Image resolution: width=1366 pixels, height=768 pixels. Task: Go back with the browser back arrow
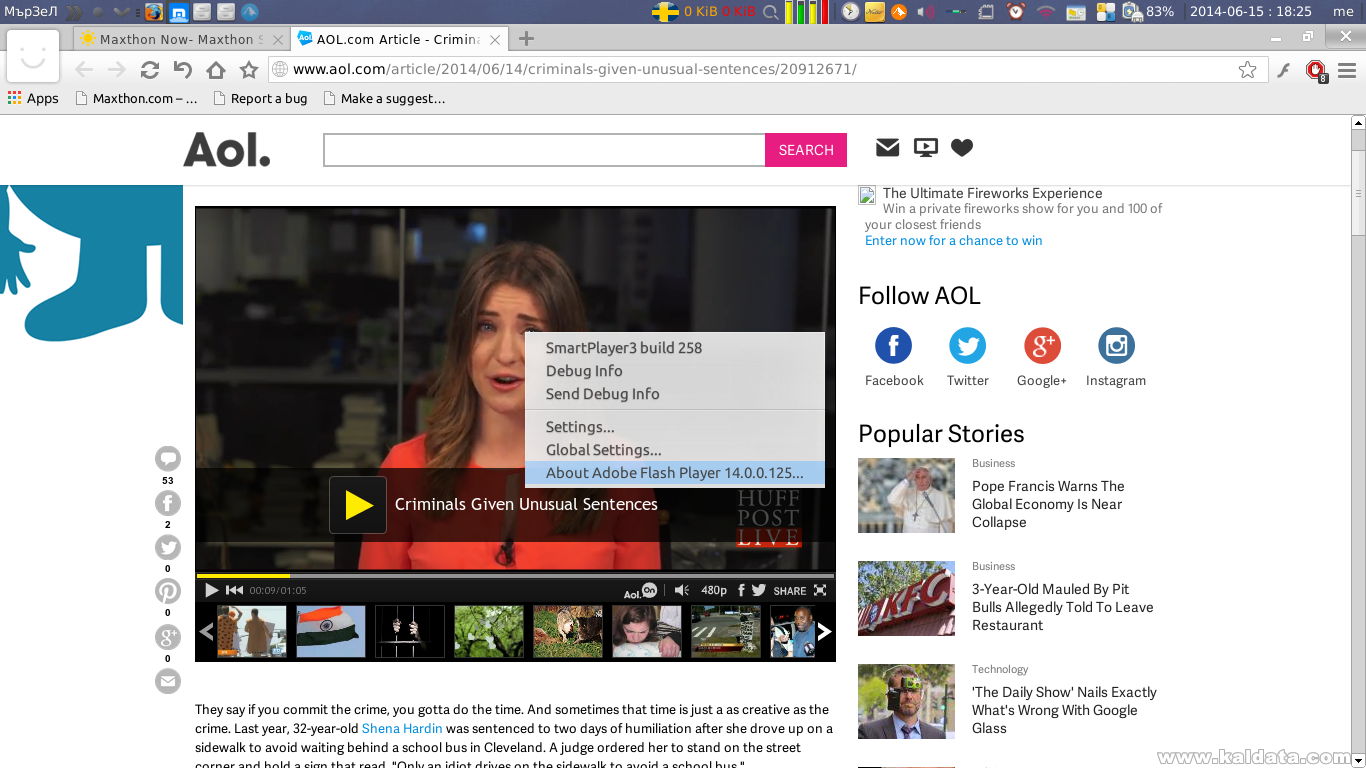point(84,70)
